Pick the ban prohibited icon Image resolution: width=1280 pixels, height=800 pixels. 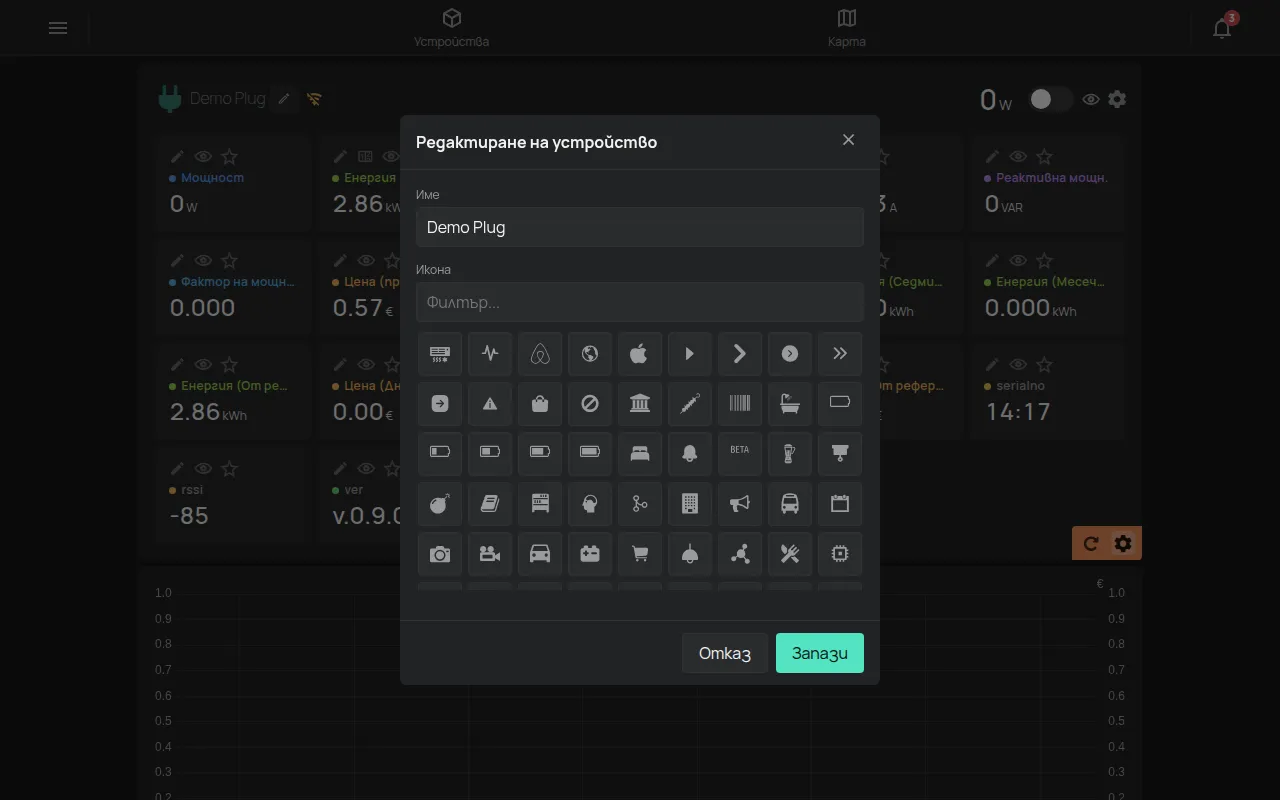coord(590,403)
